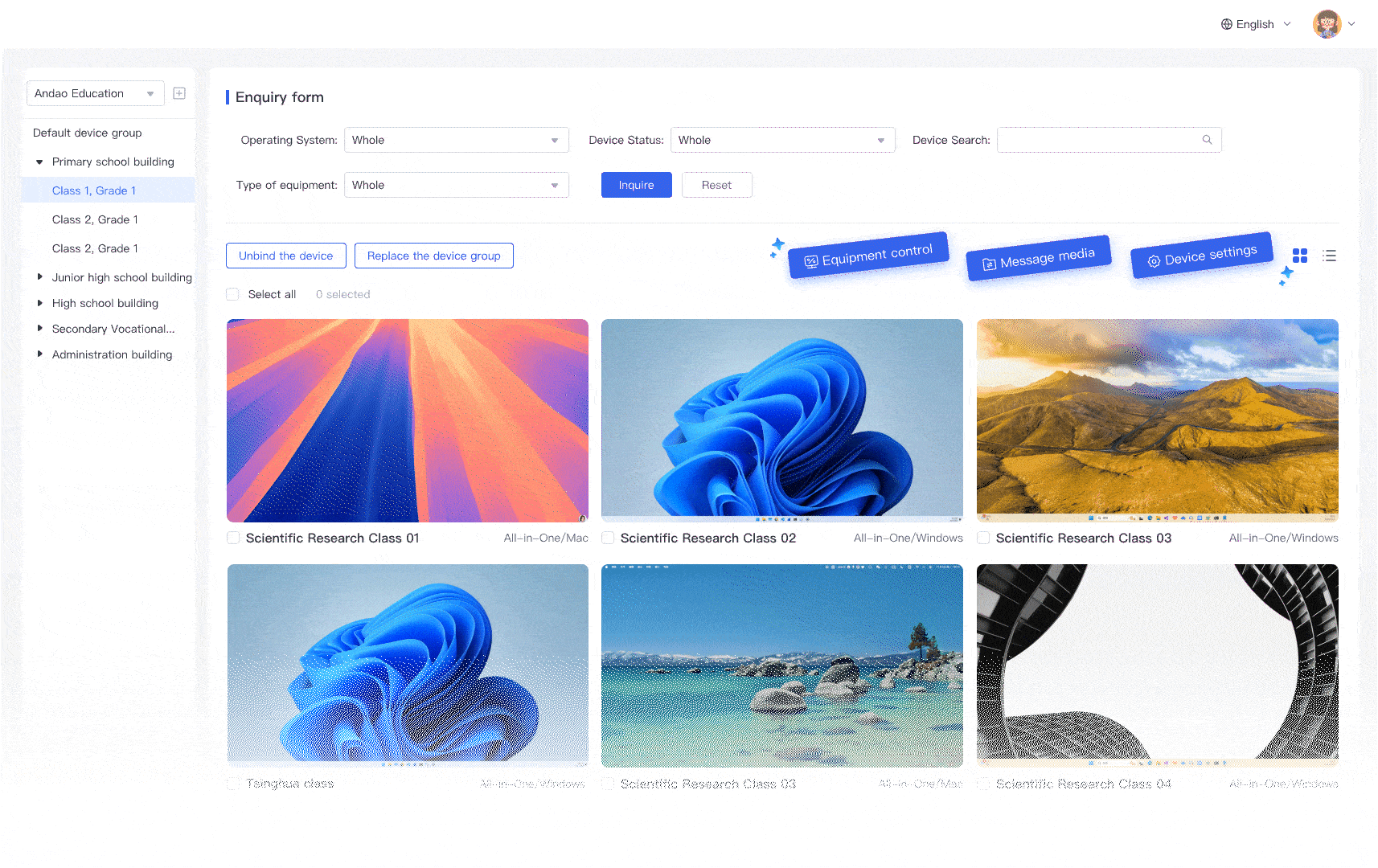The height and width of the screenshot is (868, 1378).
Task: Check Scientific Research Class 01
Action: pos(233,538)
